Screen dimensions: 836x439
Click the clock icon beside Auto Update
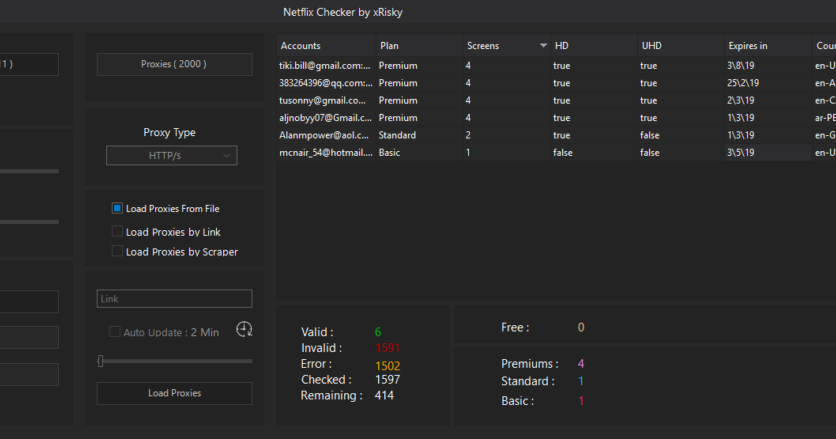tap(244, 329)
